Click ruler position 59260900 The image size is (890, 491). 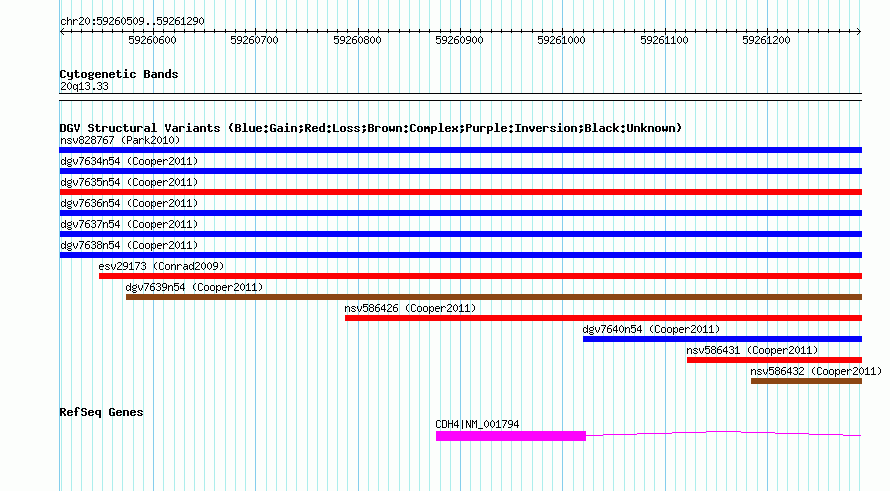coord(459,40)
